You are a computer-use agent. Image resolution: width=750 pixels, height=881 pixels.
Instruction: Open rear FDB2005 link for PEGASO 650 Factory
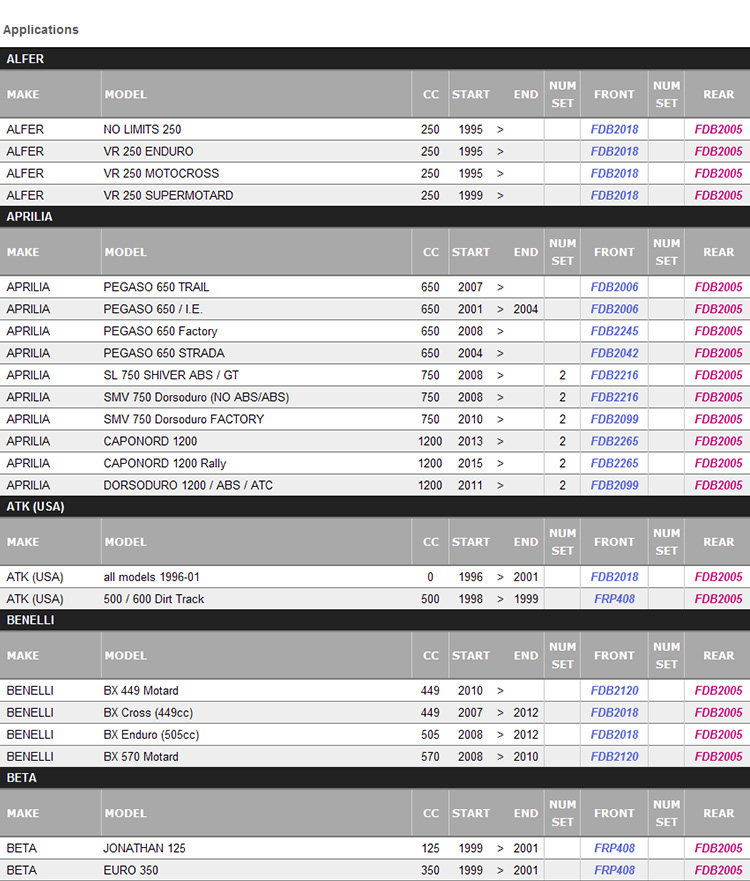718,331
